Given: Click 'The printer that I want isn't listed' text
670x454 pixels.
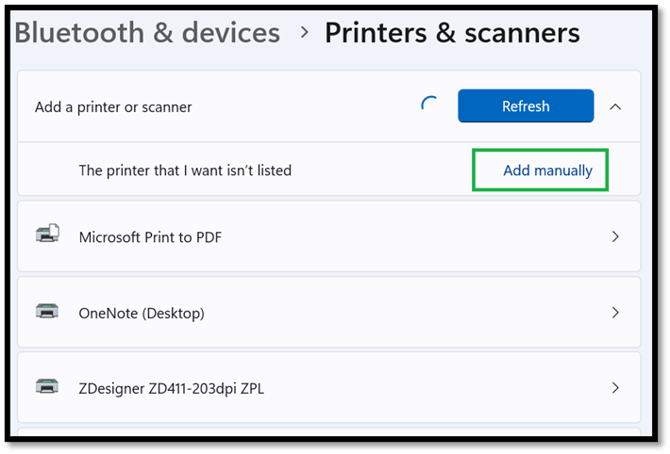Looking at the screenshot, I should point(185,171).
